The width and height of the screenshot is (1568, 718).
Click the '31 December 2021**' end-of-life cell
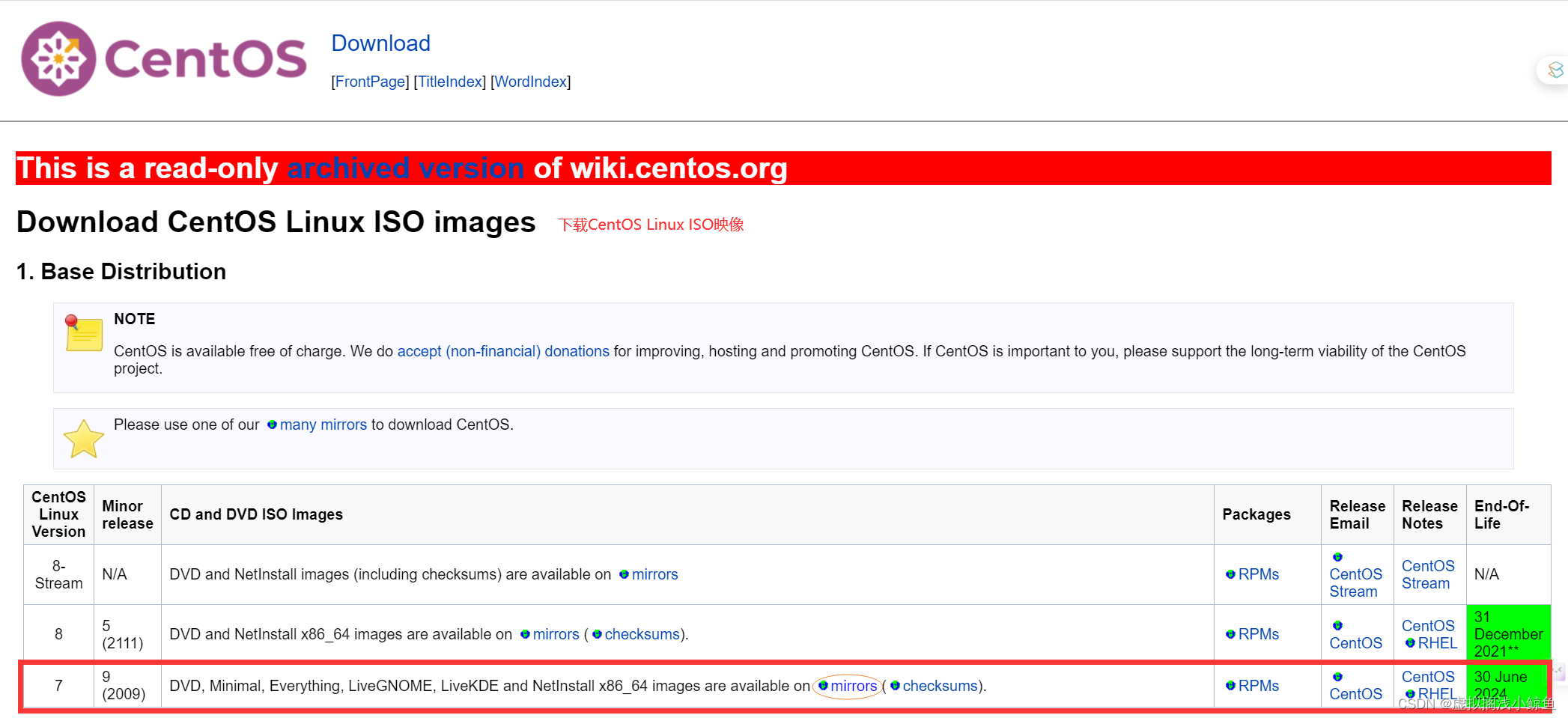point(1508,634)
